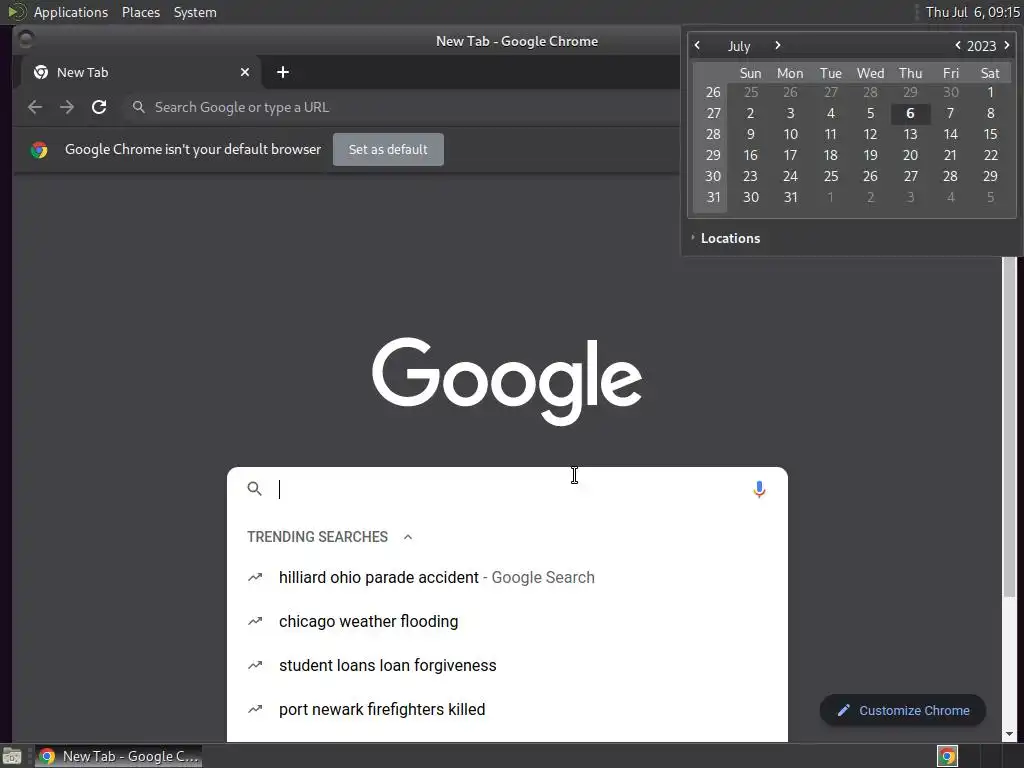Select July 14 in the calendar
The image size is (1024, 768).
(x=950, y=134)
